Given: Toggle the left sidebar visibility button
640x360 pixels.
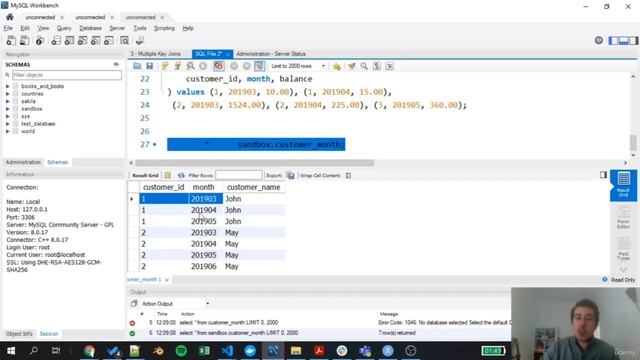Looking at the screenshot, I should pyautogui.click(x=613, y=40).
